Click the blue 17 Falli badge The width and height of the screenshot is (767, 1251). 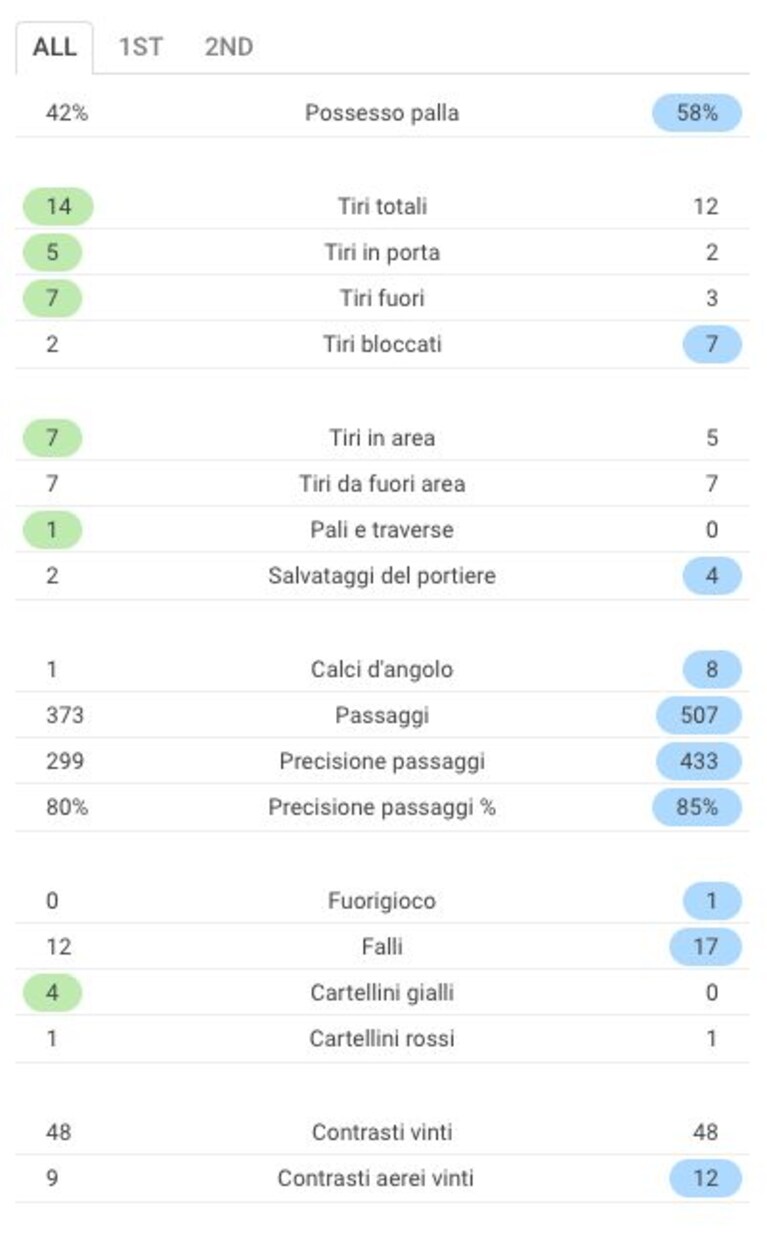[x=706, y=946]
